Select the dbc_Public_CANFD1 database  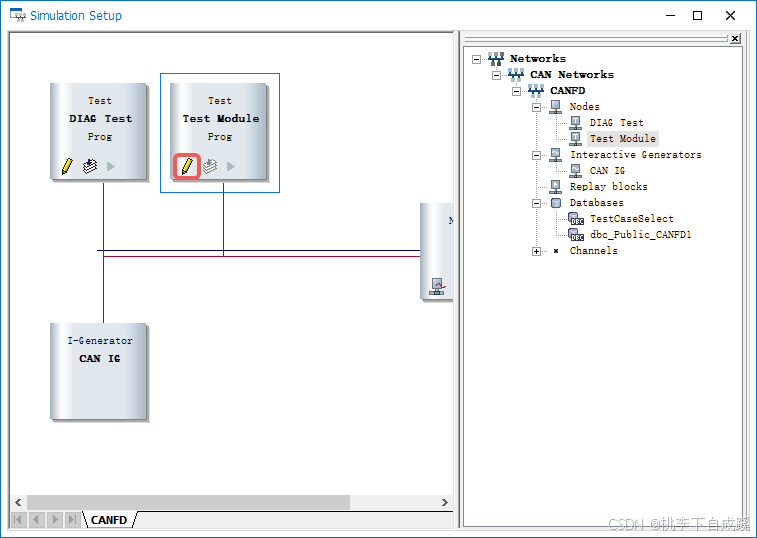point(641,234)
